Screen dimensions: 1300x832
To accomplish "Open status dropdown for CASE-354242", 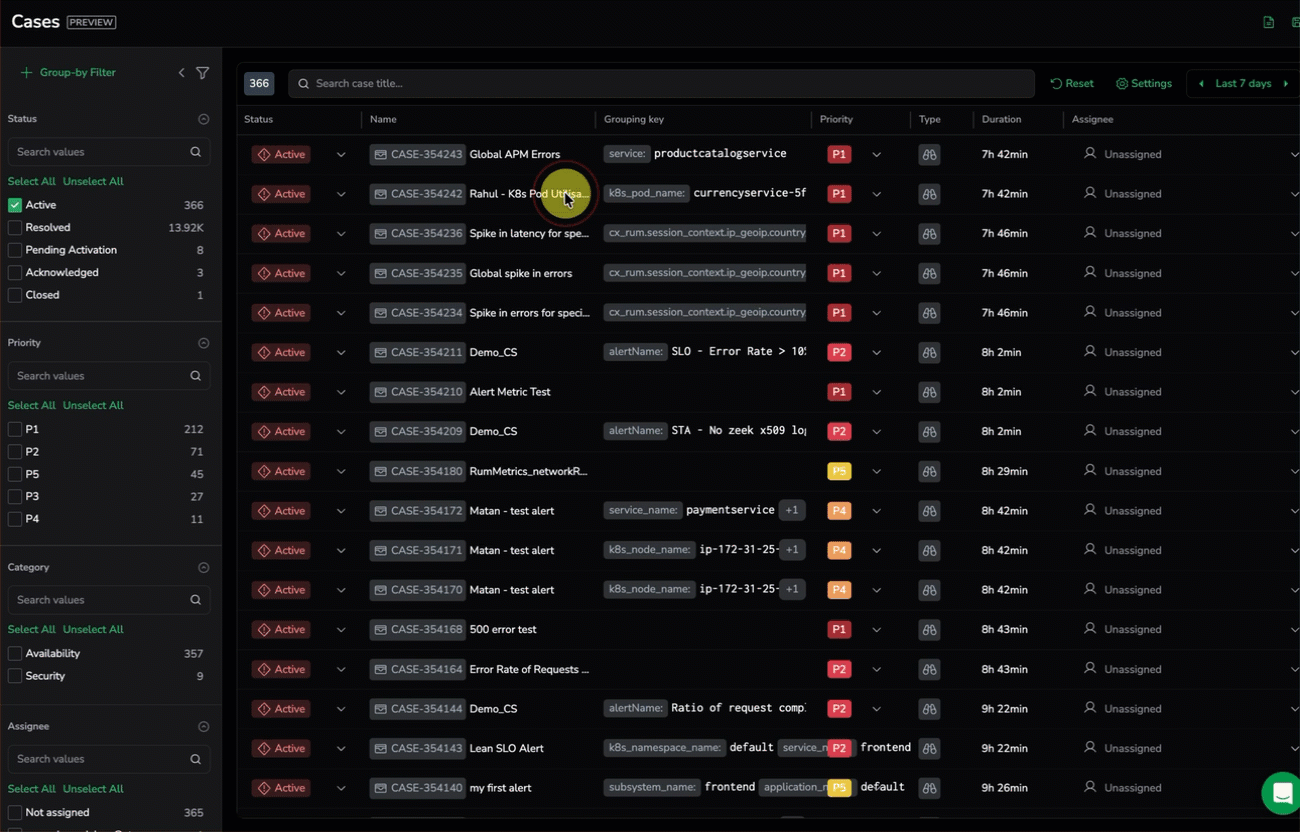I will (x=341, y=194).
